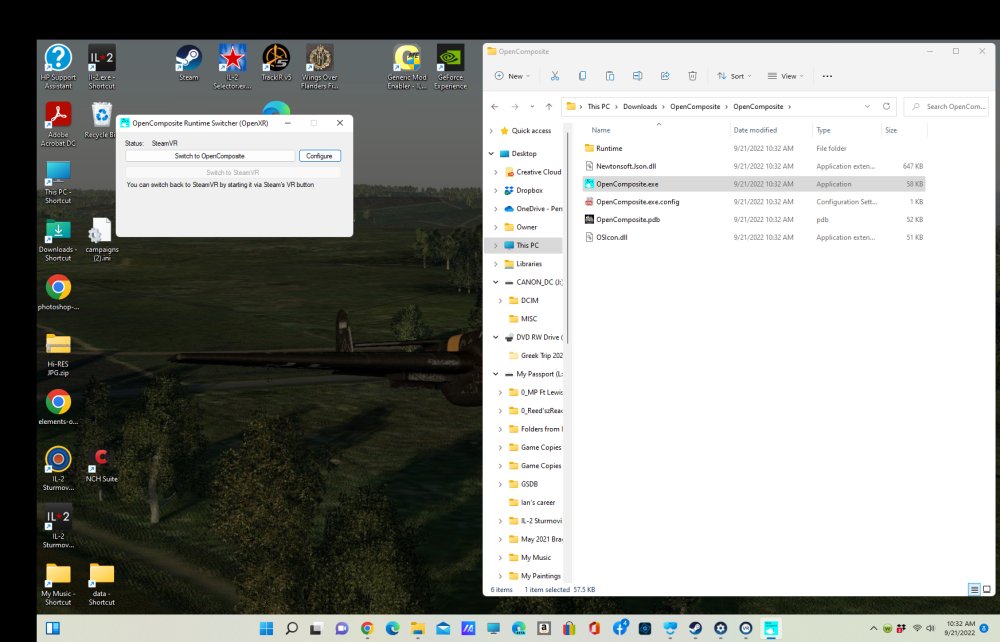Click the Delete trash icon in Explorer toolbar
The height and width of the screenshot is (642, 1000).
pyautogui.click(x=692, y=76)
